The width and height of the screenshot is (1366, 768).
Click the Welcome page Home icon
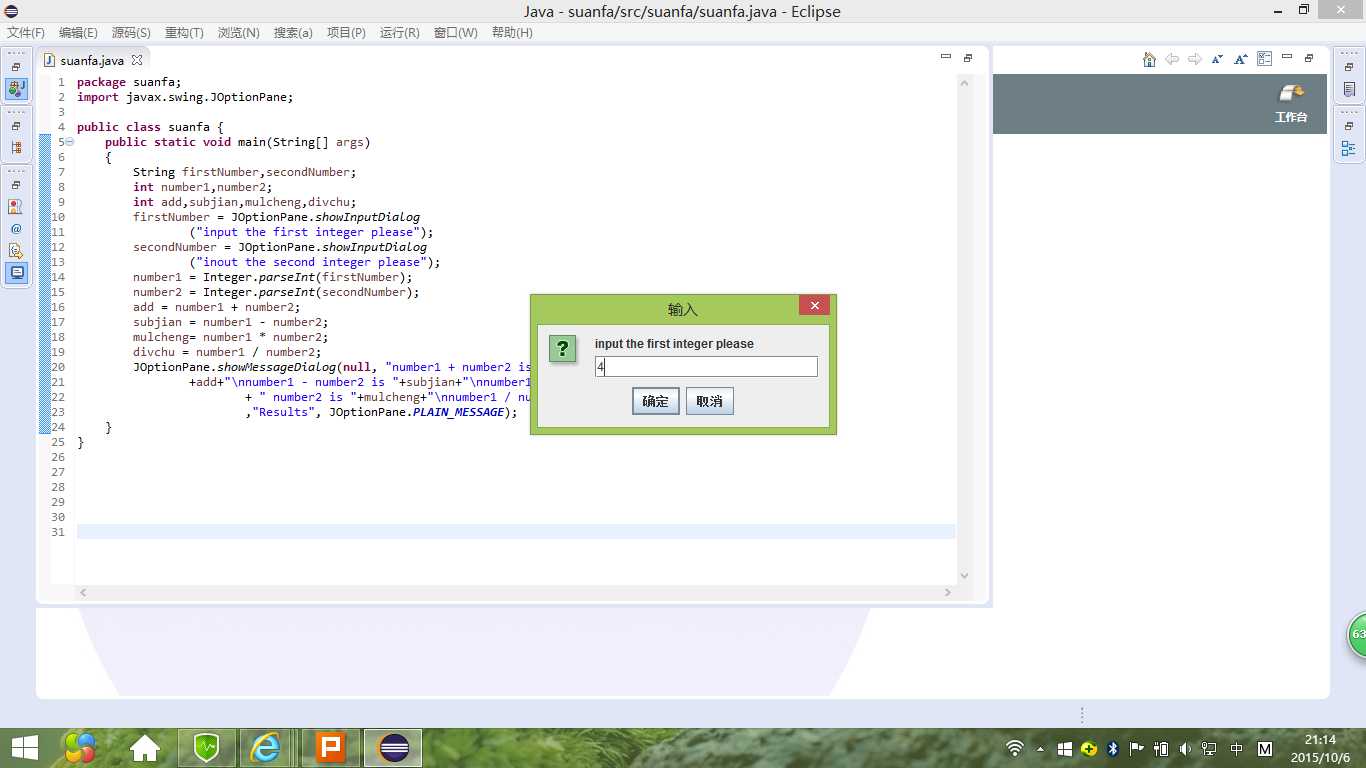1149,59
